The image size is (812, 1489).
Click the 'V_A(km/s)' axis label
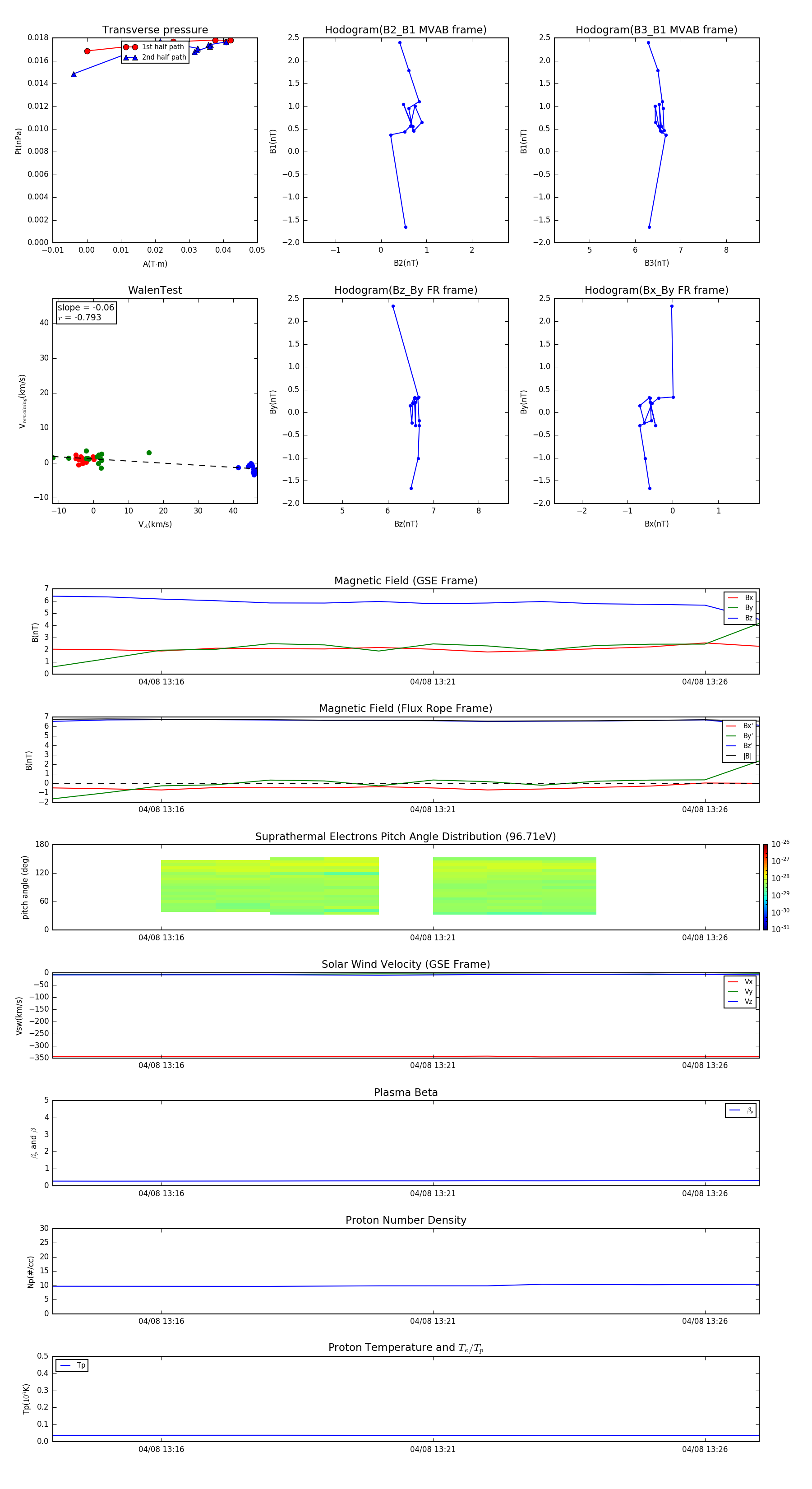[155, 524]
